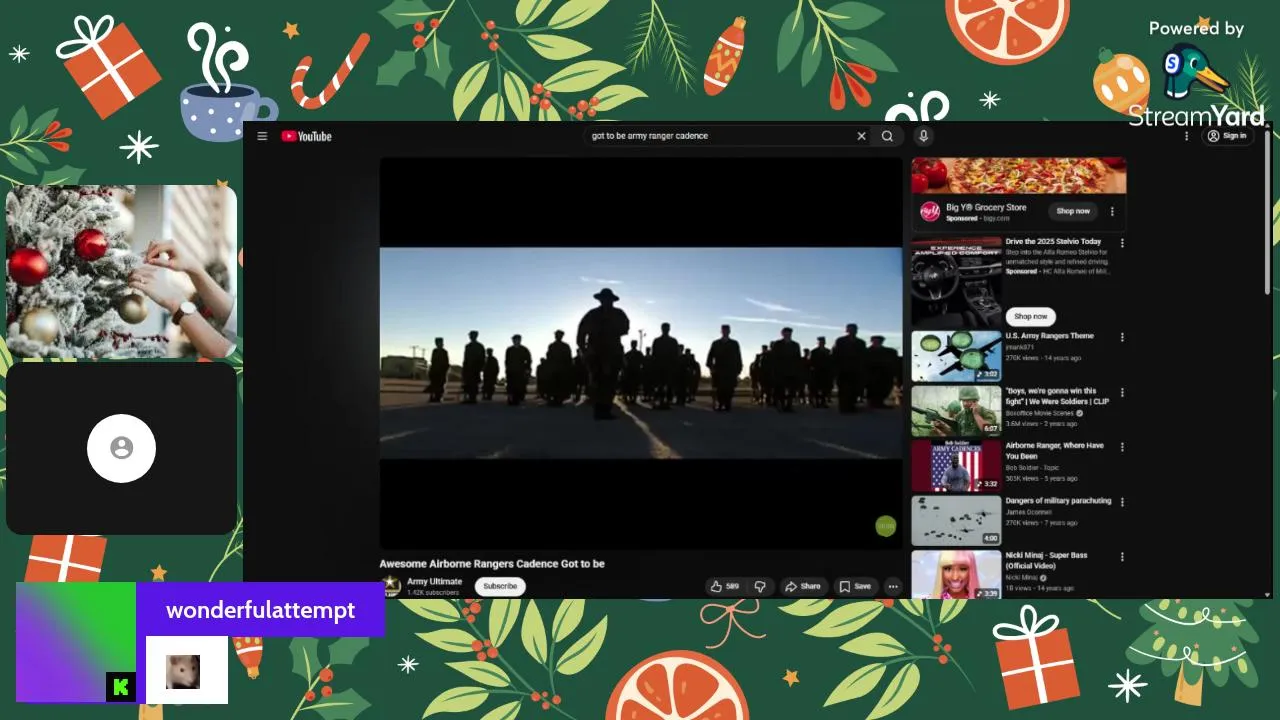The height and width of the screenshot is (720, 1280).
Task: Open the 'Nicki Minaj - Super Bass' thumbnail
Action: [x=956, y=575]
